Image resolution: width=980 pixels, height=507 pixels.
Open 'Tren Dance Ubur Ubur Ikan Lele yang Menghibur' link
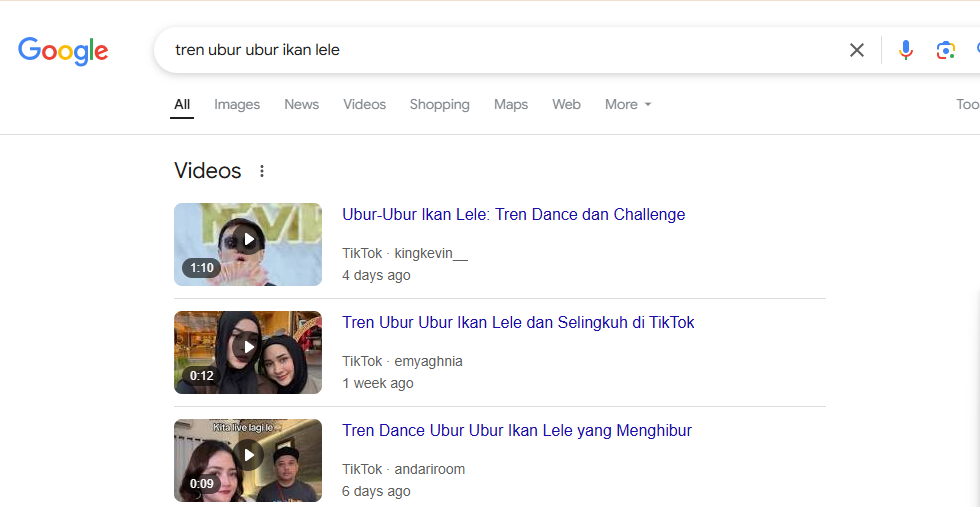[x=517, y=431]
